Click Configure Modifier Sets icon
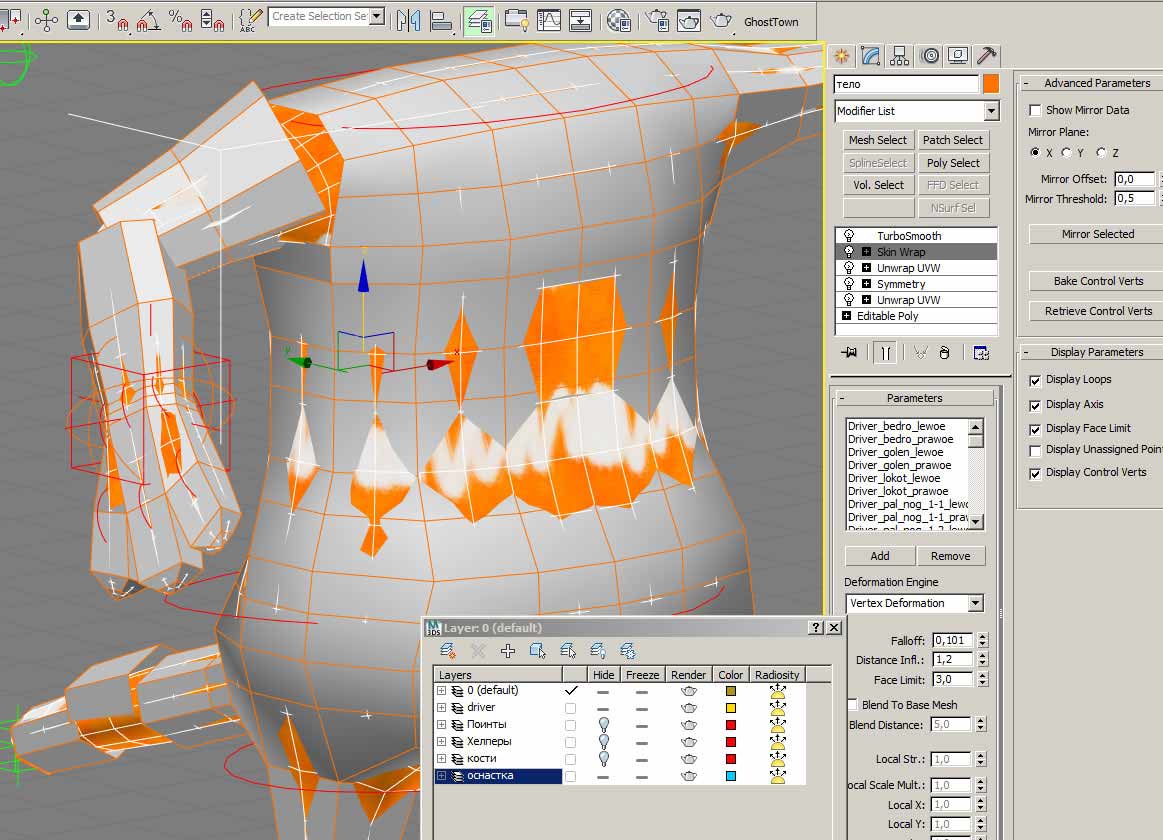 tap(980, 352)
